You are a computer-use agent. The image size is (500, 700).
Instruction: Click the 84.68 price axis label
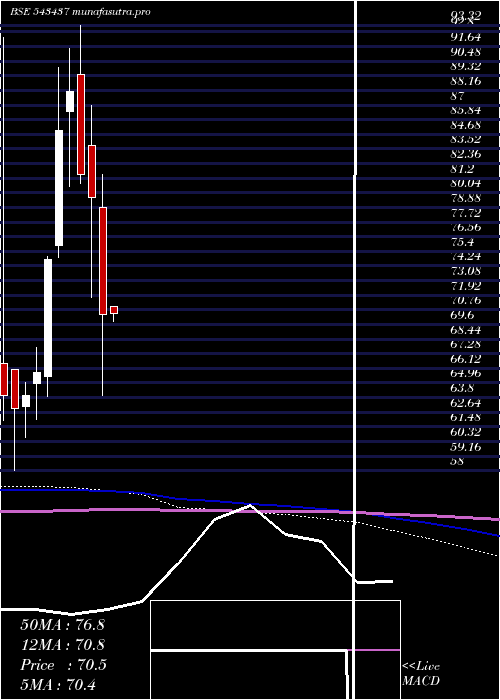click(466, 125)
